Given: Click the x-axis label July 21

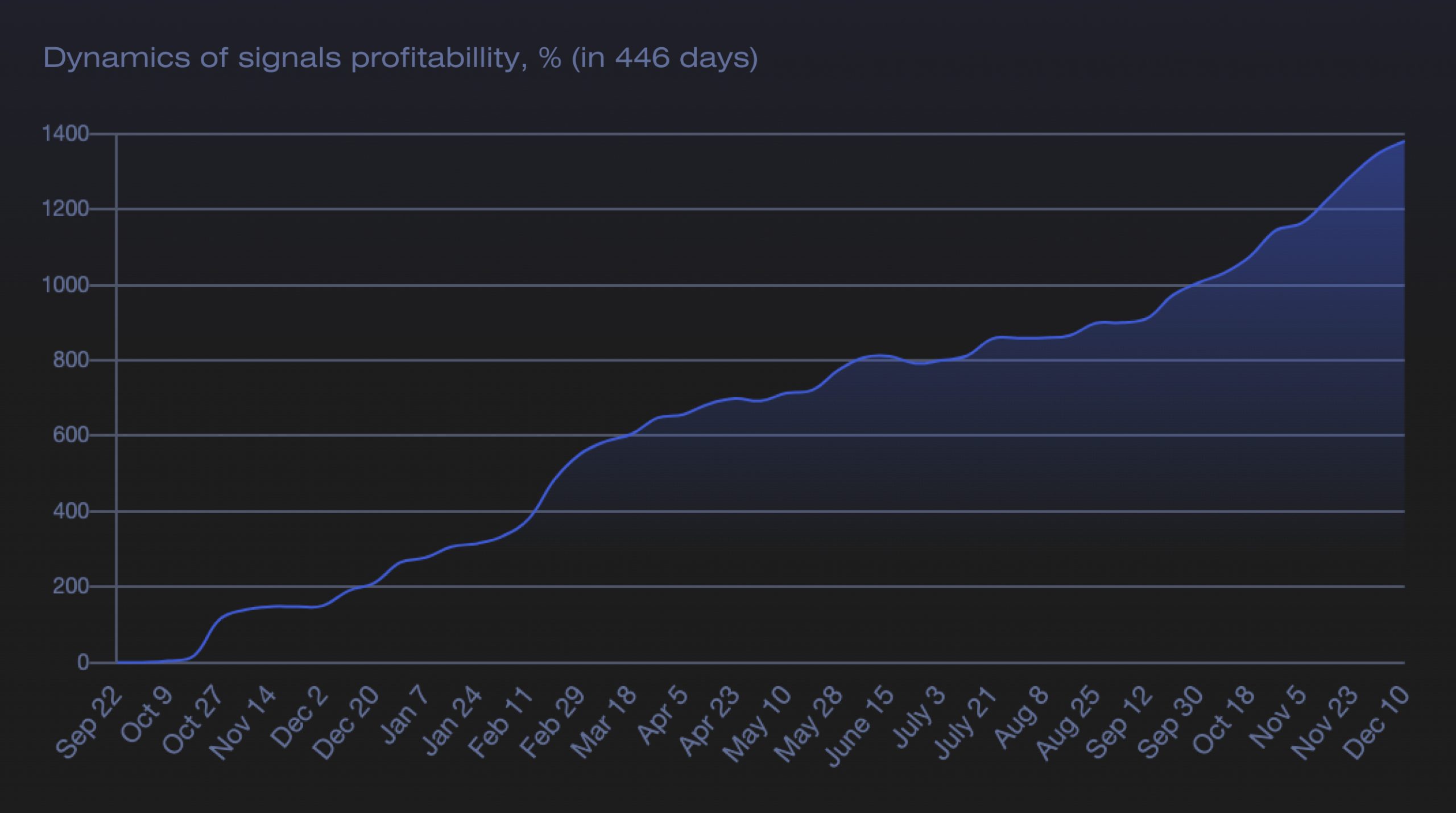Looking at the screenshot, I should pyautogui.click(x=965, y=723).
